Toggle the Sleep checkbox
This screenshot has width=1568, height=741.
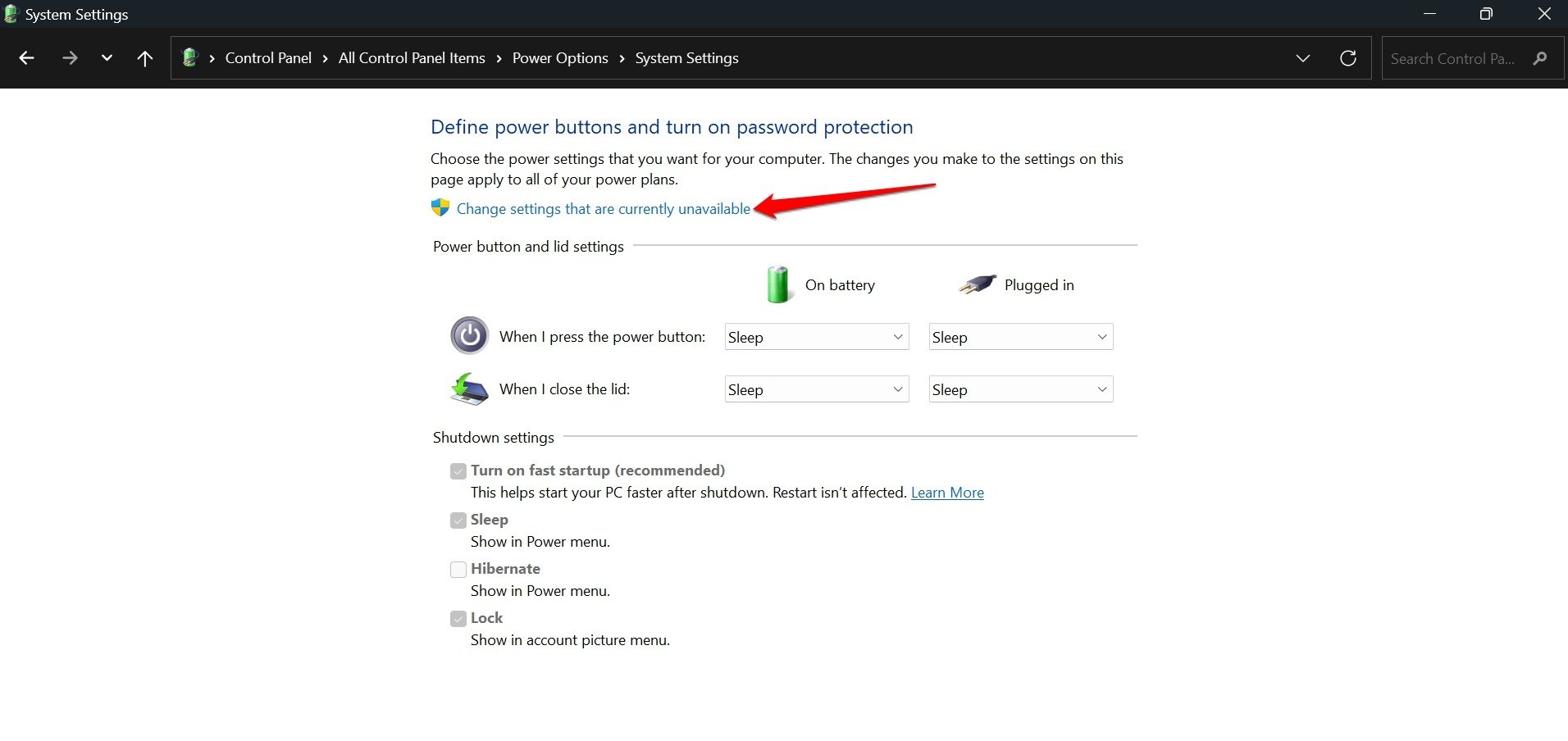point(458,520)
